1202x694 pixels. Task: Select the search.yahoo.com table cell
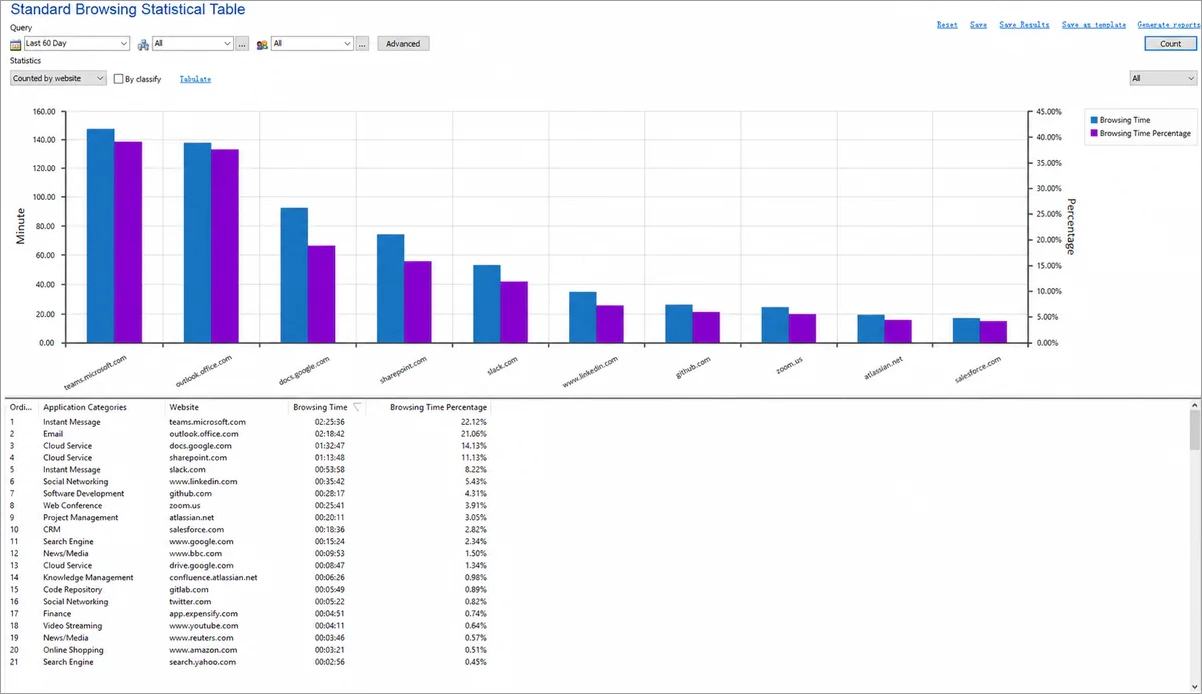[x=202, y=662]
